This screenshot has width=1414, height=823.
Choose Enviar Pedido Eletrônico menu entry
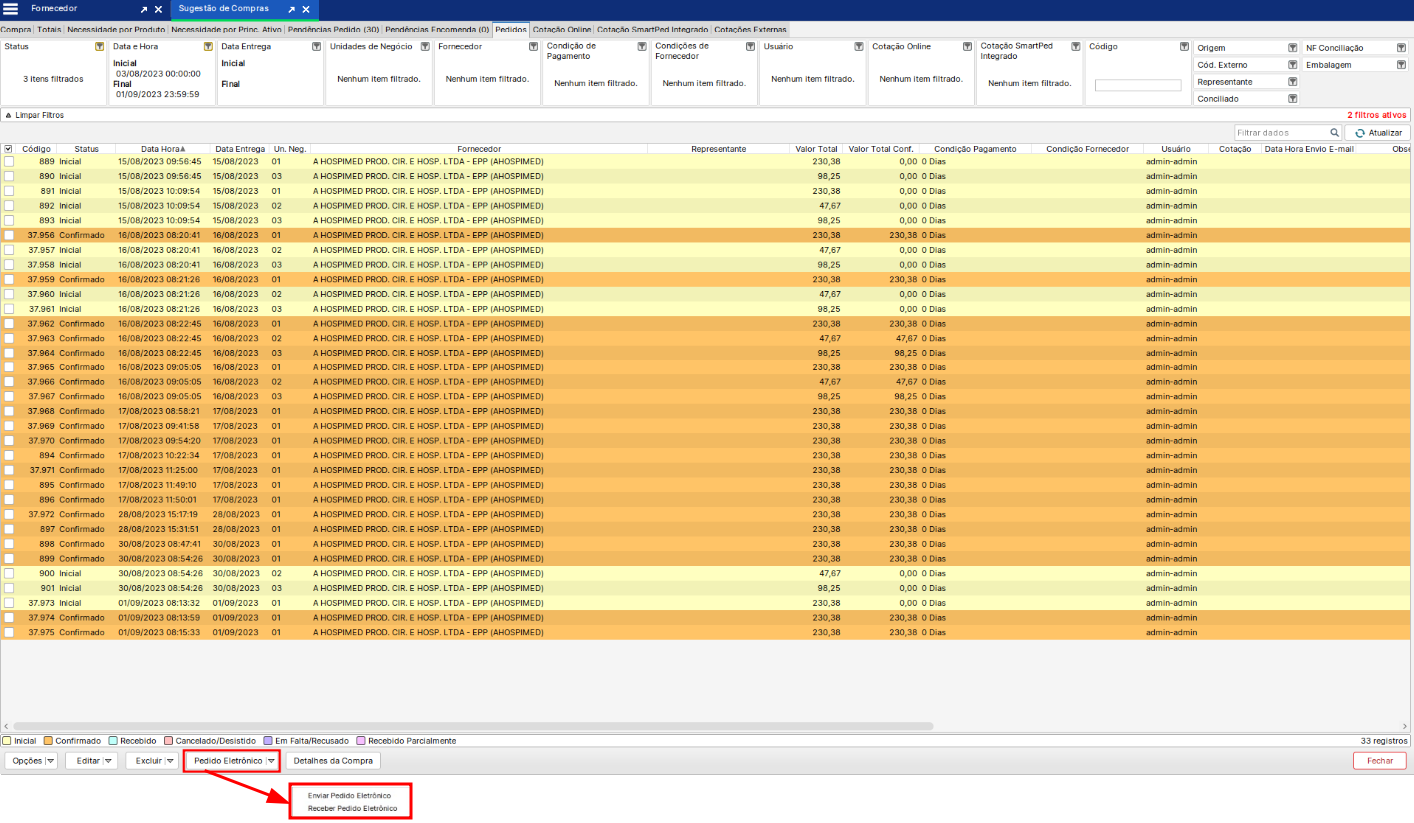(x=349, y=795)
